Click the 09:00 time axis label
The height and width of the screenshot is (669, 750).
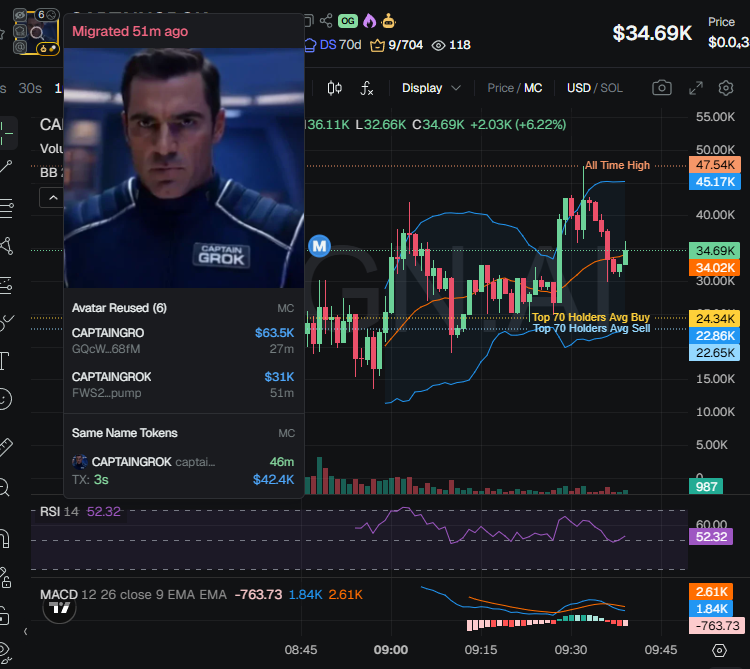tap(391, 650)
